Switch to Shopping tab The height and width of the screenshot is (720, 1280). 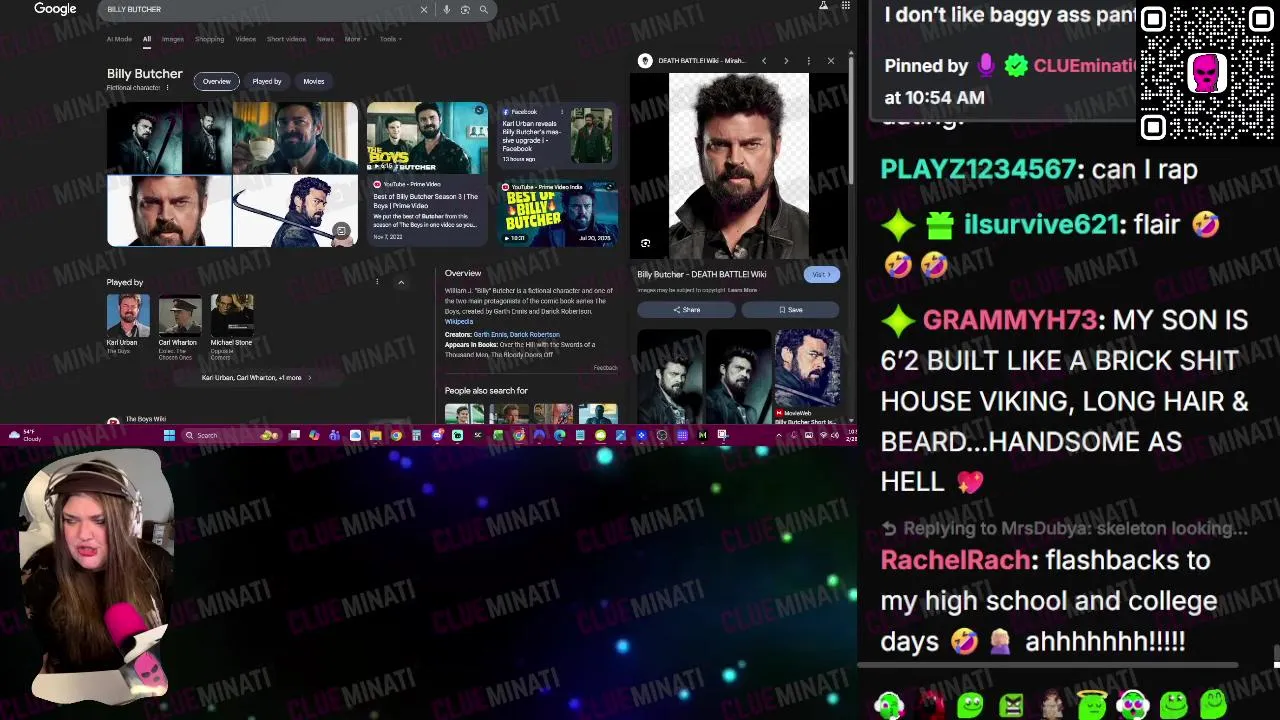209,39
